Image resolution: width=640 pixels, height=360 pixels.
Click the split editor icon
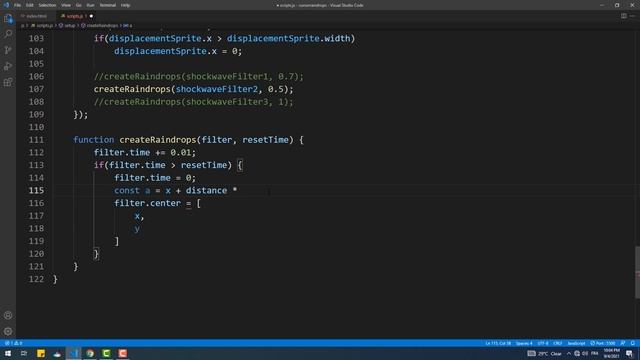click(x=624, y=16)
